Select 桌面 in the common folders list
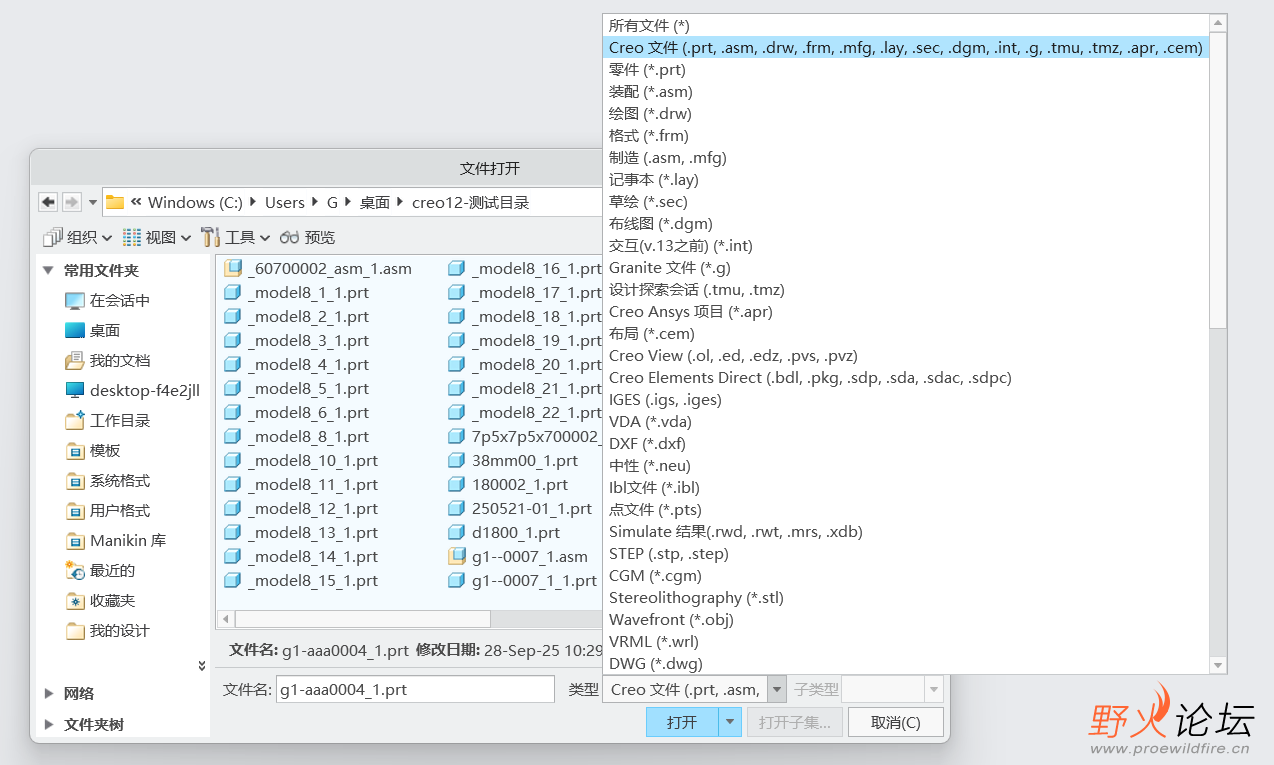The image size is (1274, 765). [x=104, y=331]
